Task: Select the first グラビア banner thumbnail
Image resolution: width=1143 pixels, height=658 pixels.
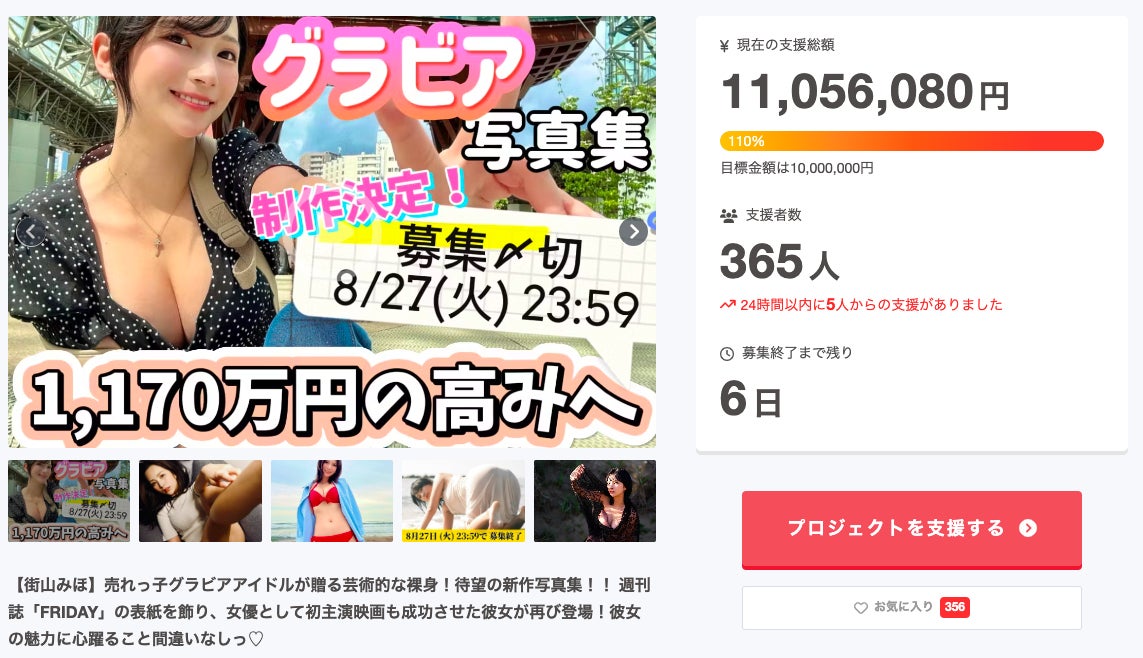Action: 69,501
